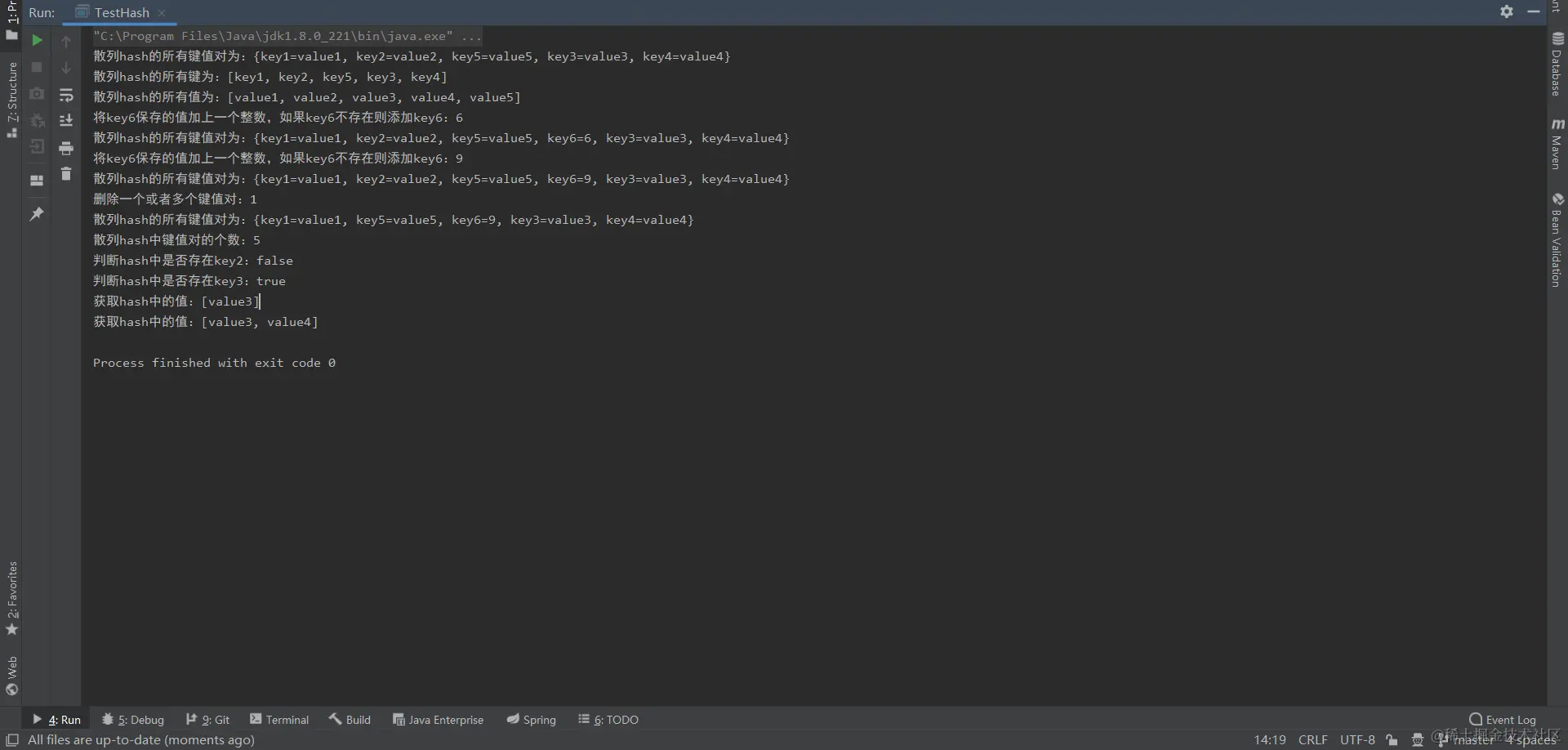This screenshot has height=750, width=1568.
Task: Click the Down the Stack Trace arrow
Action: click(x=66, y=68)
